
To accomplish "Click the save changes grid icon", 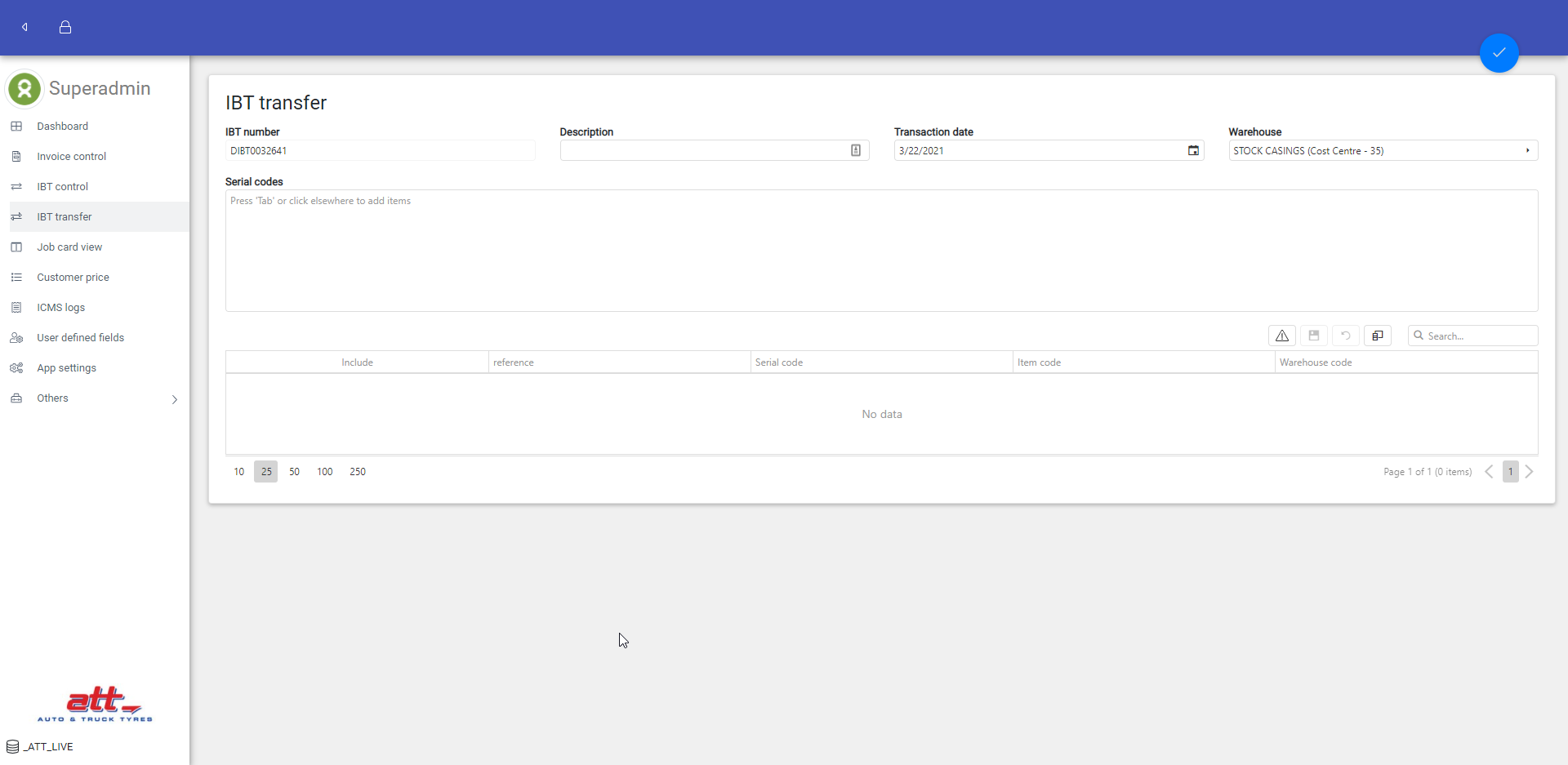I will (x=1313, y=336).
